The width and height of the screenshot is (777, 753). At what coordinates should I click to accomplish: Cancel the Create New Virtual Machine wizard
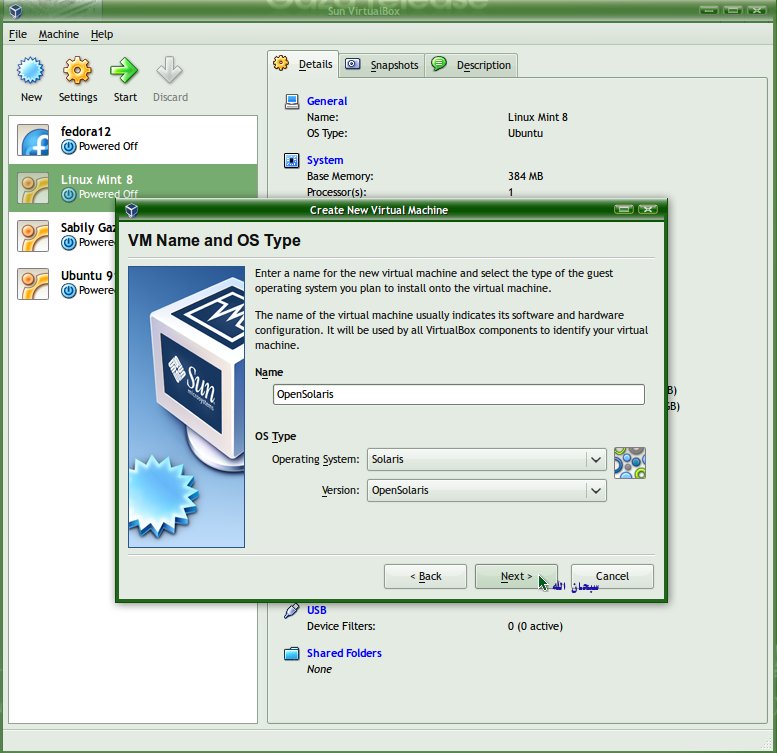612,576
